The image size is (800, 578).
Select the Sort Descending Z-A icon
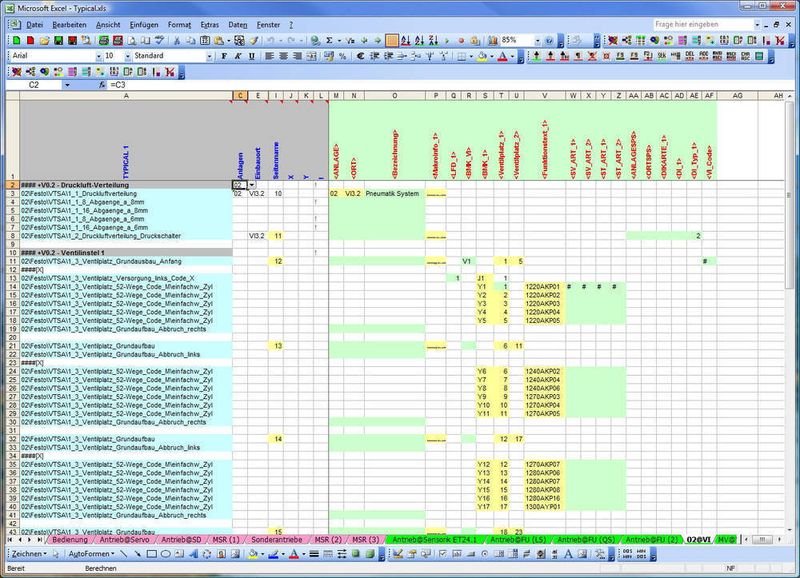(x=432, y=41)
